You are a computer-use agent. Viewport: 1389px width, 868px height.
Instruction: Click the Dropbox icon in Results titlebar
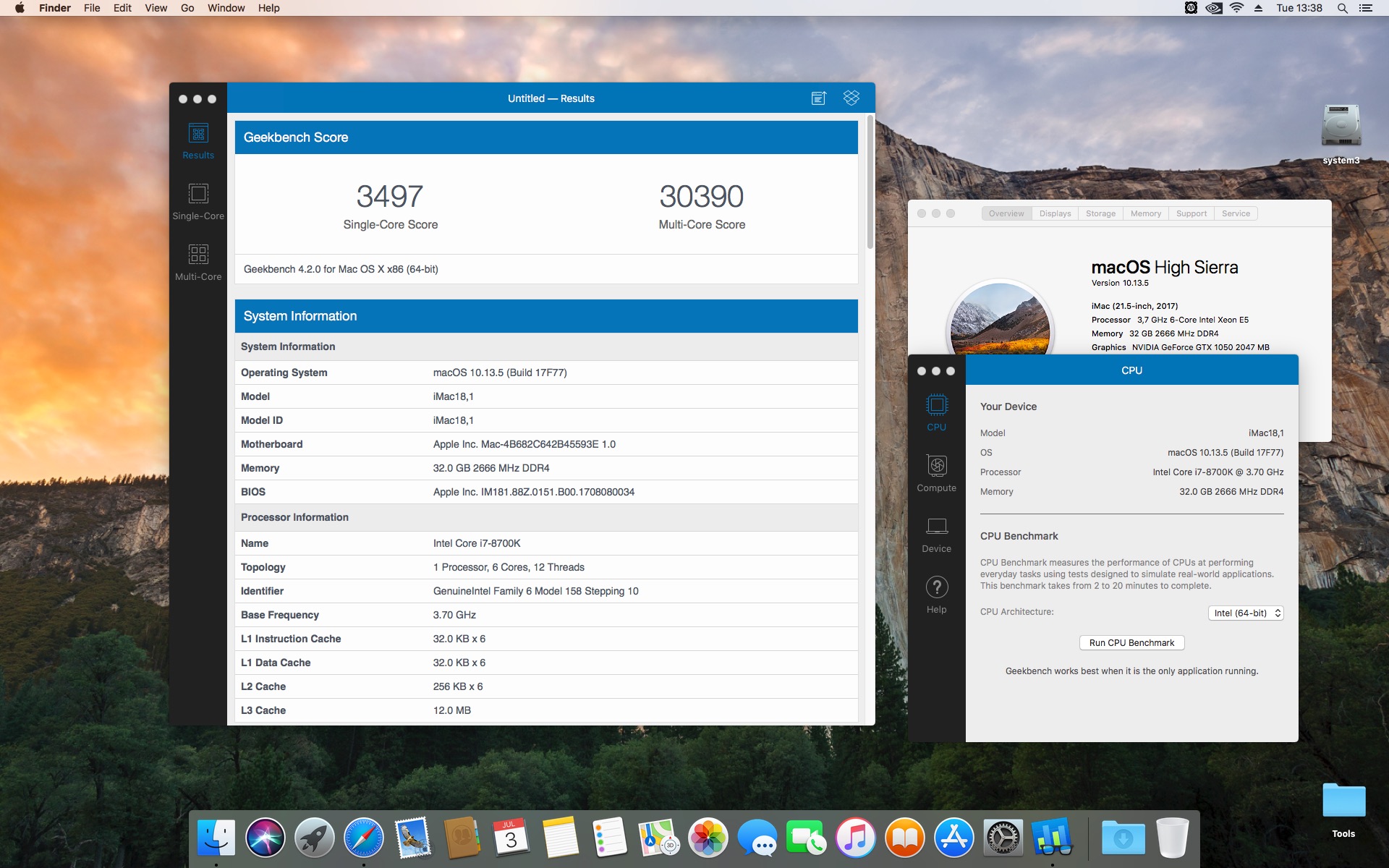851,98
